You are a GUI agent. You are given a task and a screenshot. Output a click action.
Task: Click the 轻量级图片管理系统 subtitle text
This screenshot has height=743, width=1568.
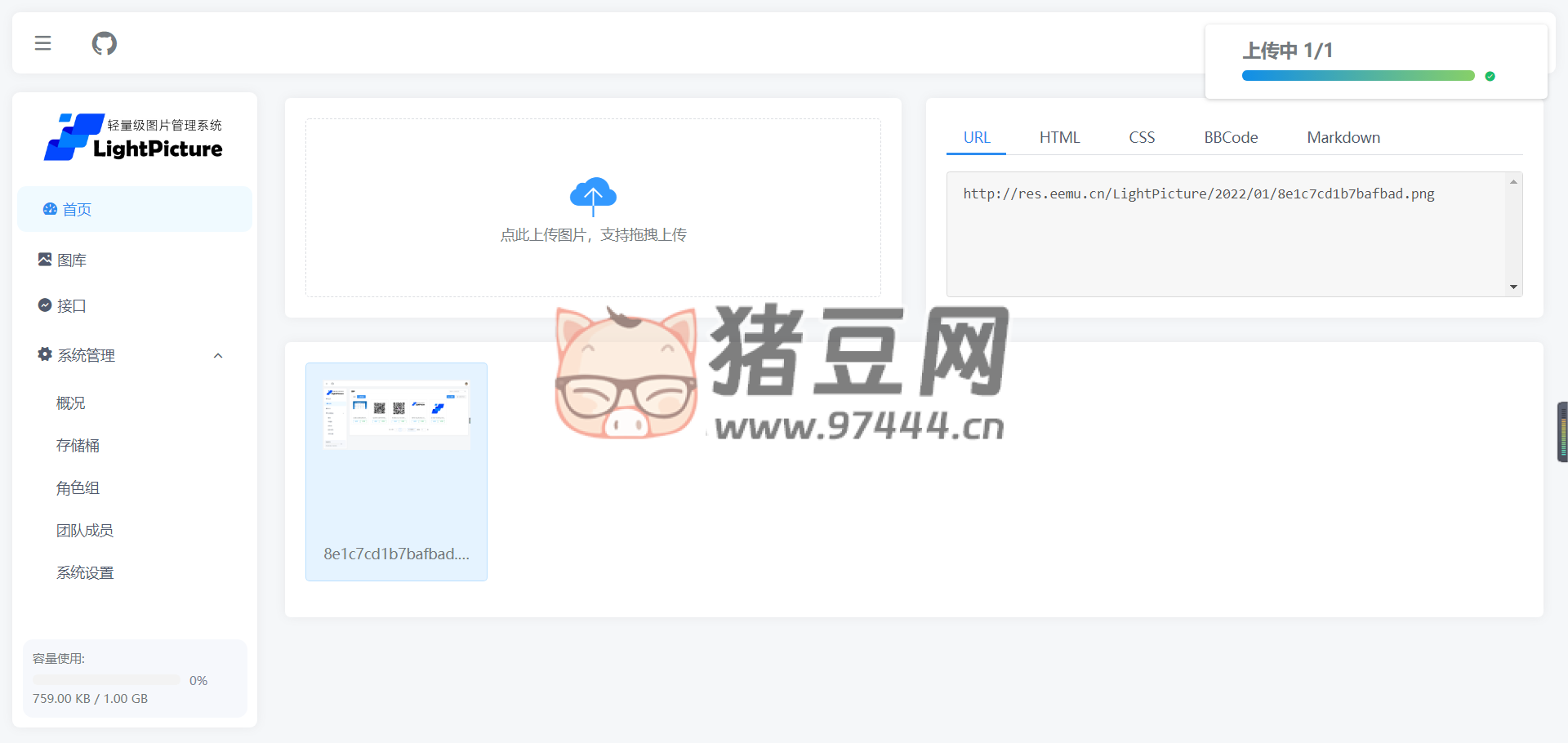click(x=165, y=125)
